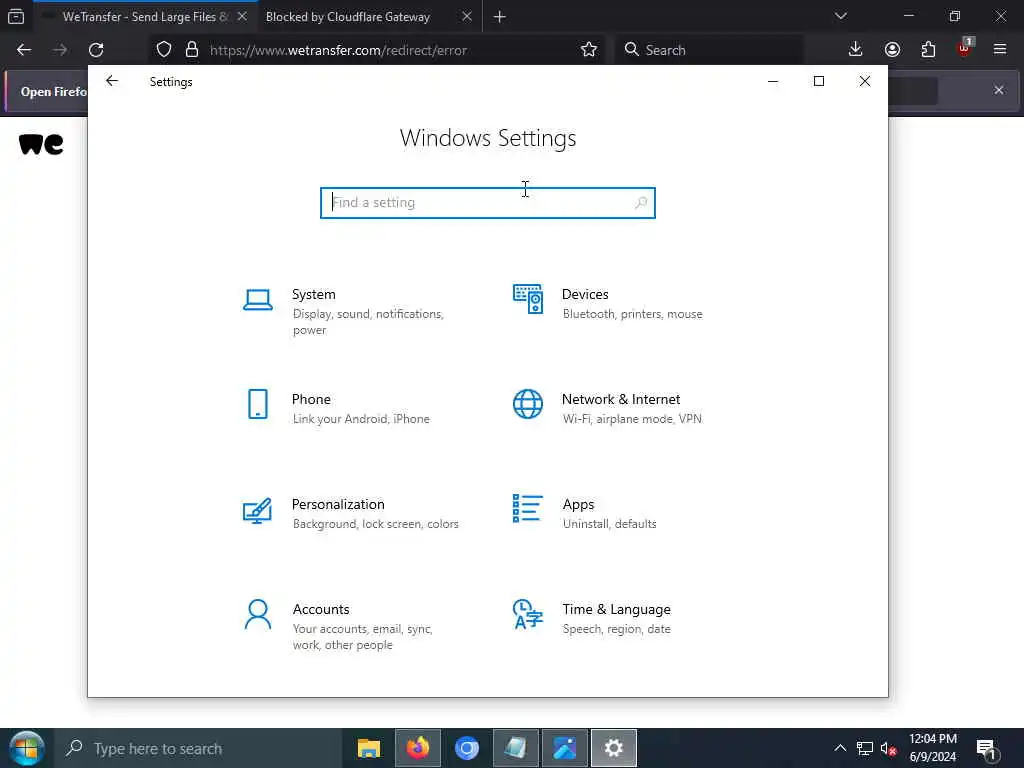Switch to the WeTransfer tab
Screen dimensions: 1024x768
145,17
